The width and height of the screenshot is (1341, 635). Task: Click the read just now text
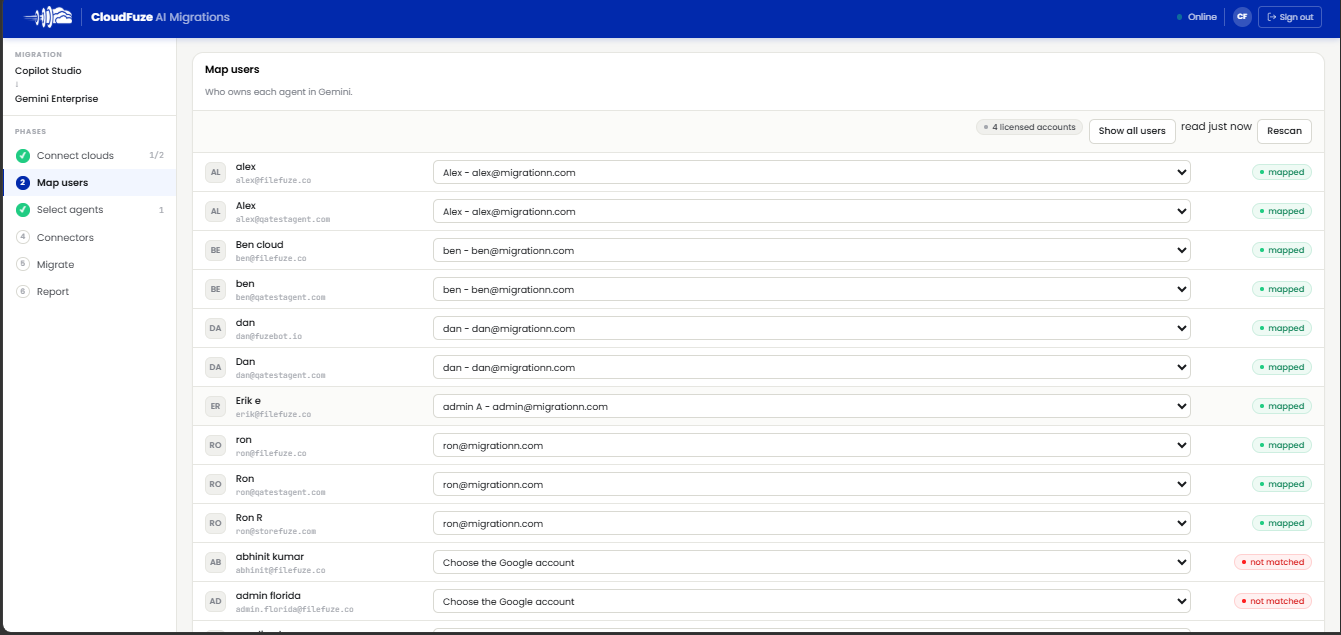pos(1216,127)
